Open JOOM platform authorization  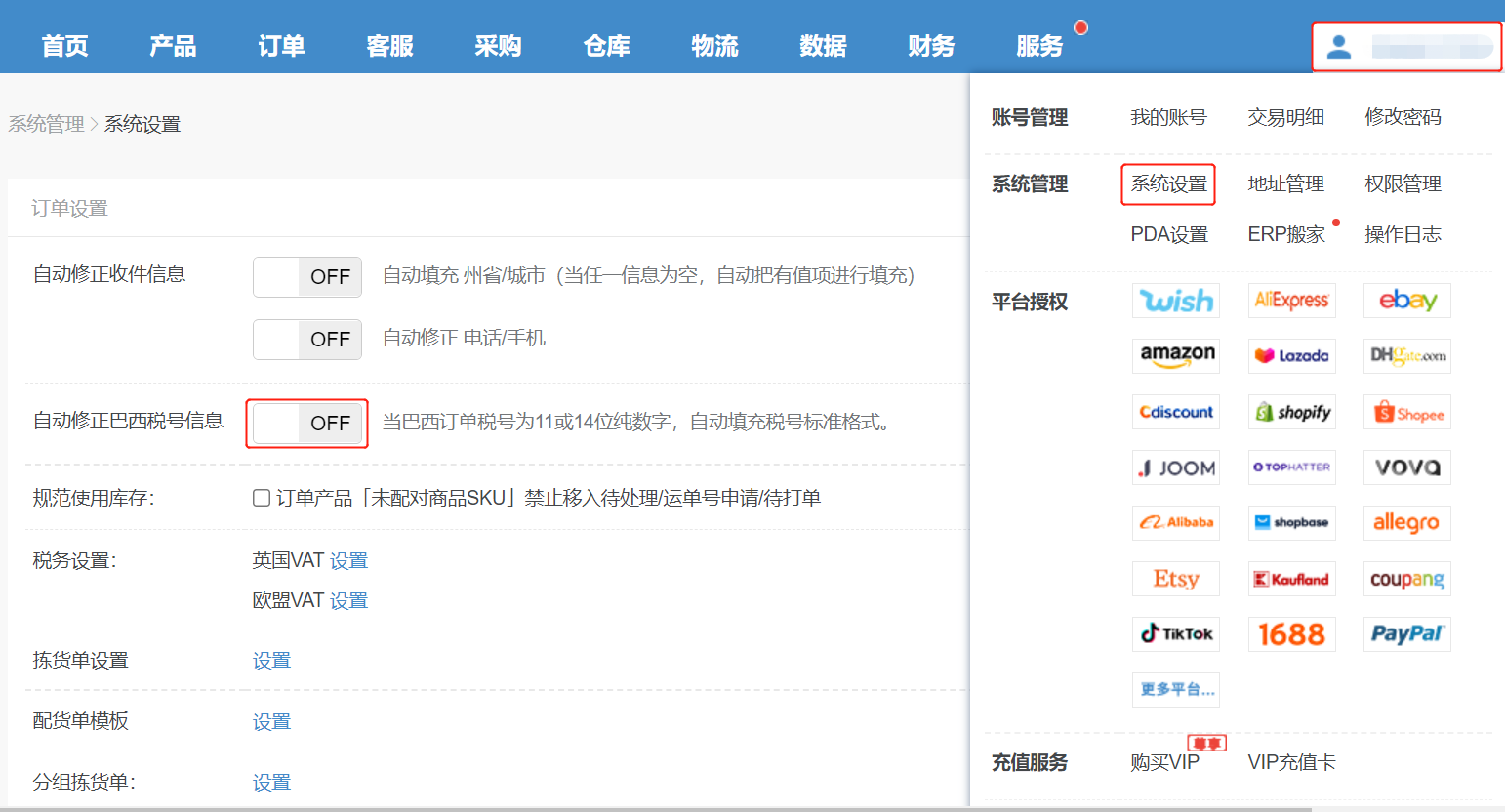coord(1176,467)
